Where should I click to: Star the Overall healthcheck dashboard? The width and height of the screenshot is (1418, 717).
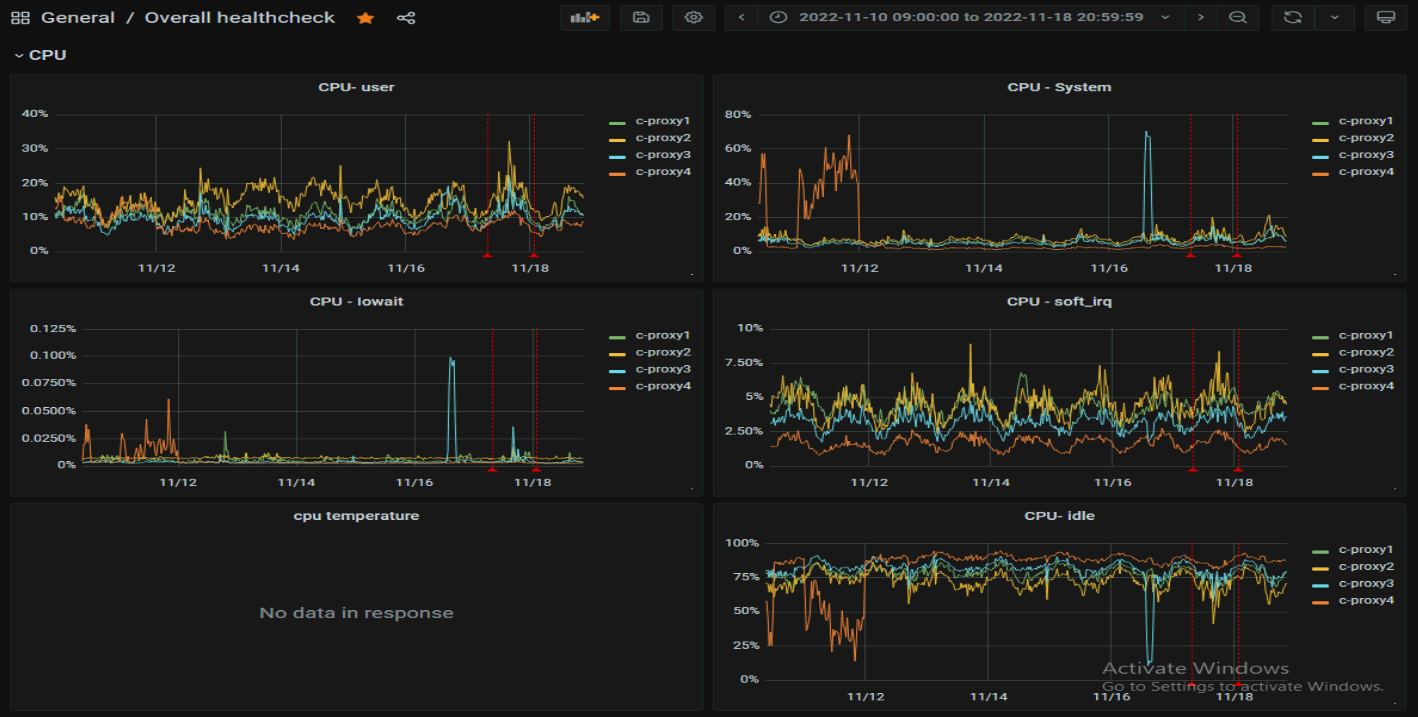(365, 18)
